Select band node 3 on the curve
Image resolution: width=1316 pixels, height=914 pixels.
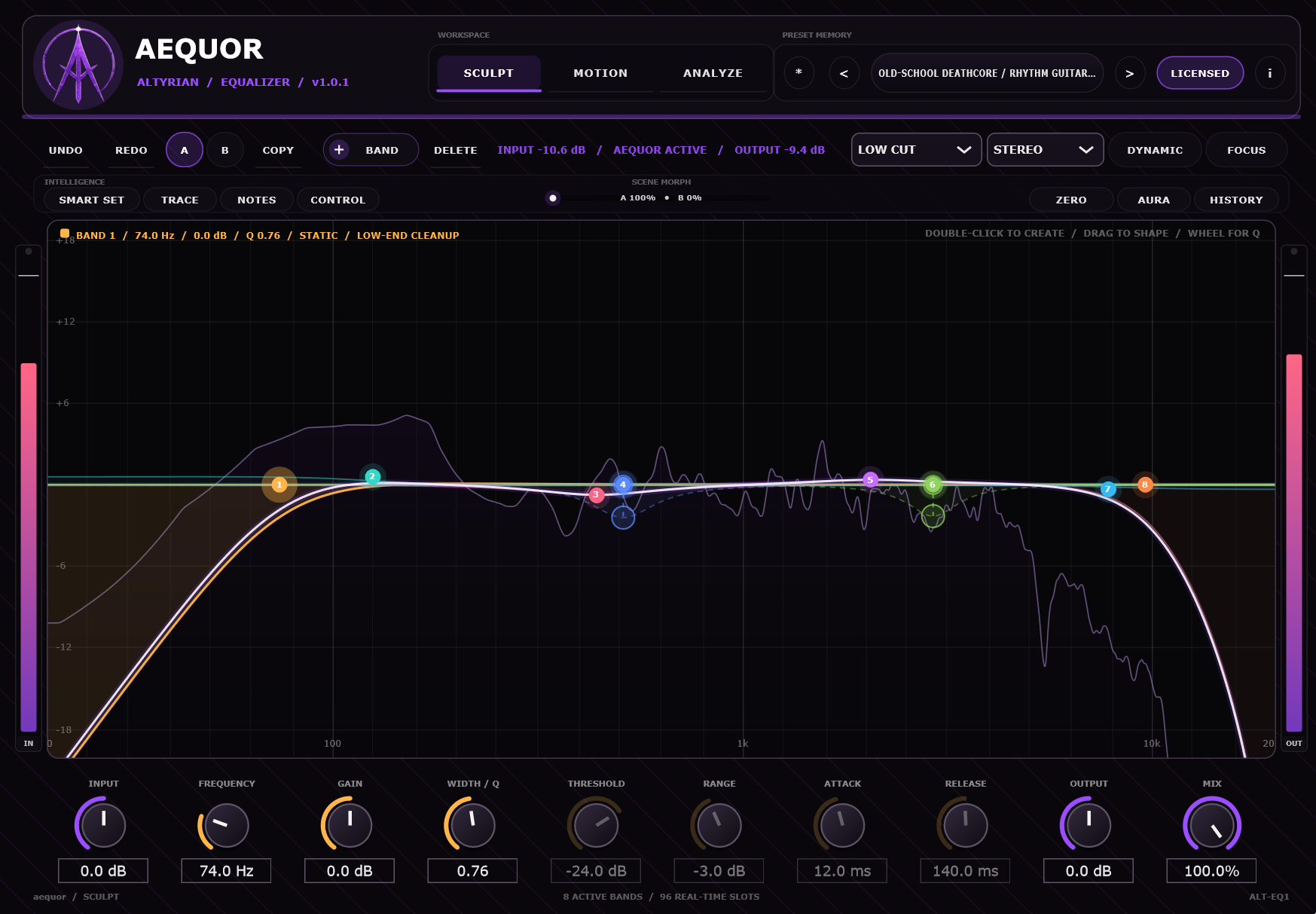(x=596, y=495)
